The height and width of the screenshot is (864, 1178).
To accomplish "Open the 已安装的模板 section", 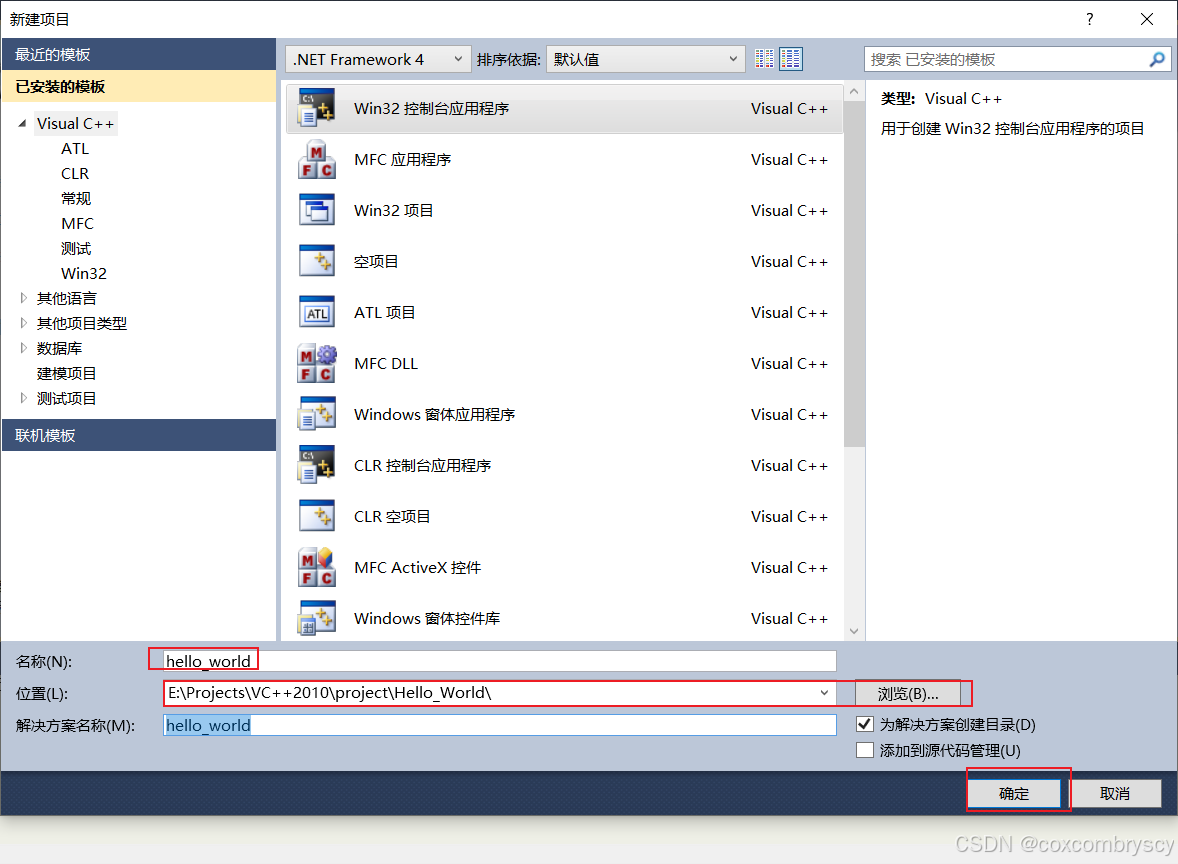I will coord(139,86).
